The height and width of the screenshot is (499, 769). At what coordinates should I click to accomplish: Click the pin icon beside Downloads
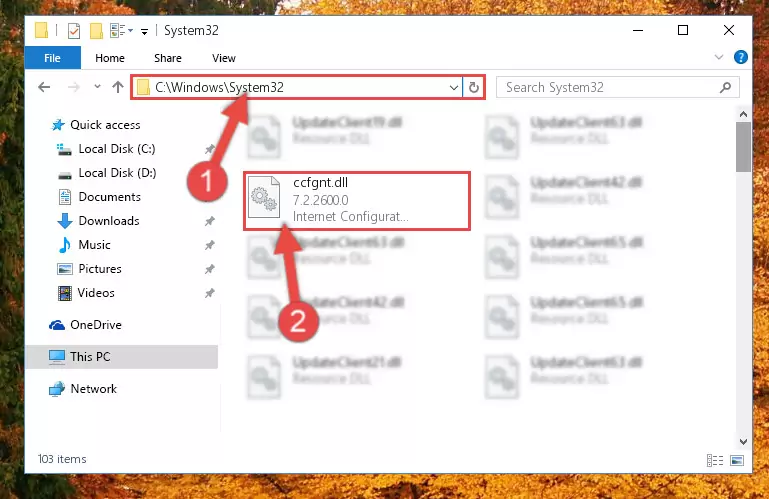pos(209,221)
